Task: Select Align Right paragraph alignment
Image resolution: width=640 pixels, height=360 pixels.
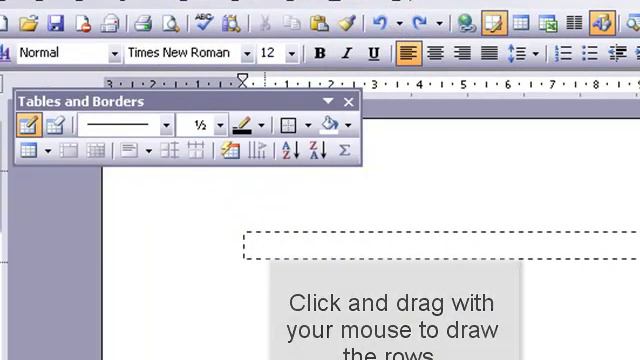Action: tap(462, 53)
